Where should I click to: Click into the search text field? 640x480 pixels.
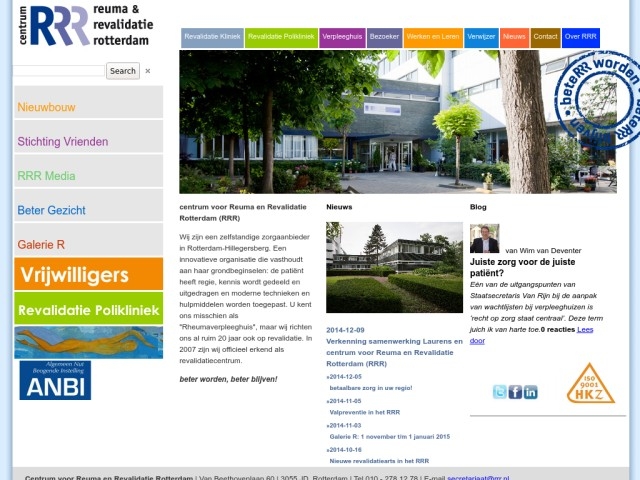coord(59,71)
